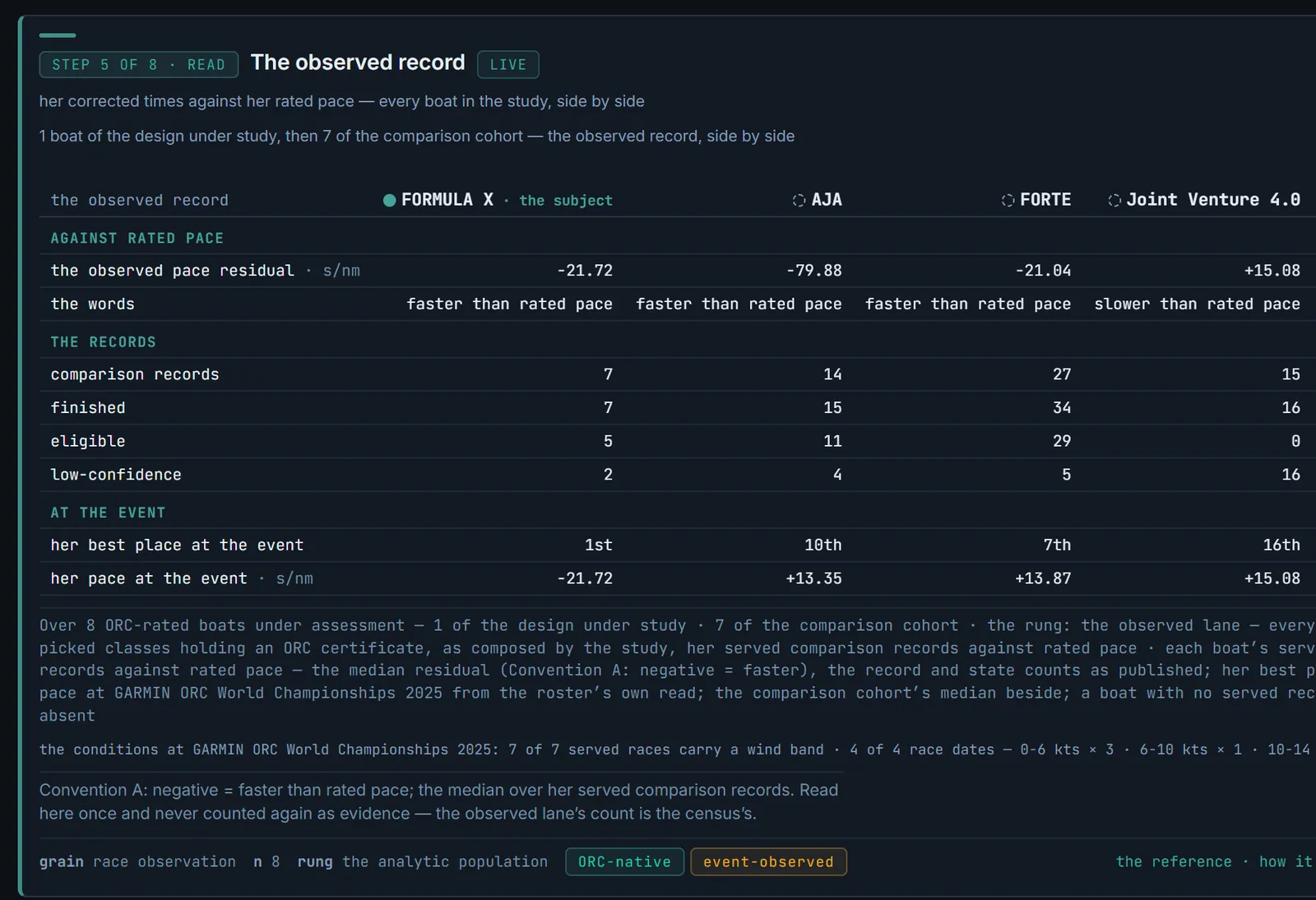The height and width of the screenshot is (900, 1316).
Task: Click the -79.88 residual value for AJA
Action: [x=813, y=271]
